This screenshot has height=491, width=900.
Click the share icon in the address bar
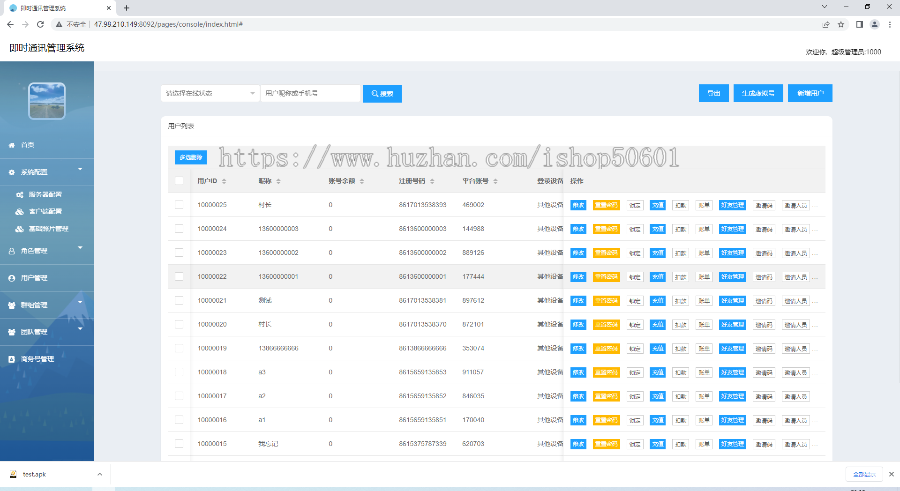(826, 24)
